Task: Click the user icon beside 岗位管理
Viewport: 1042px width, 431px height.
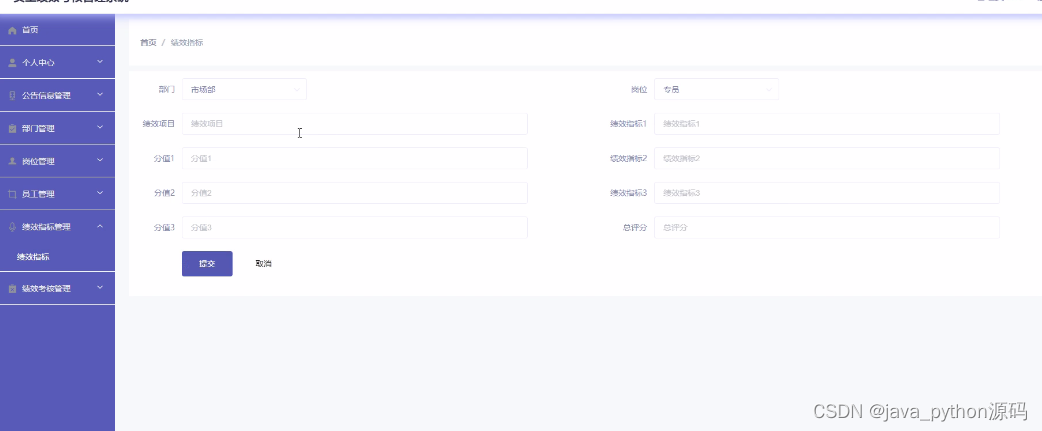Action: 12,161
